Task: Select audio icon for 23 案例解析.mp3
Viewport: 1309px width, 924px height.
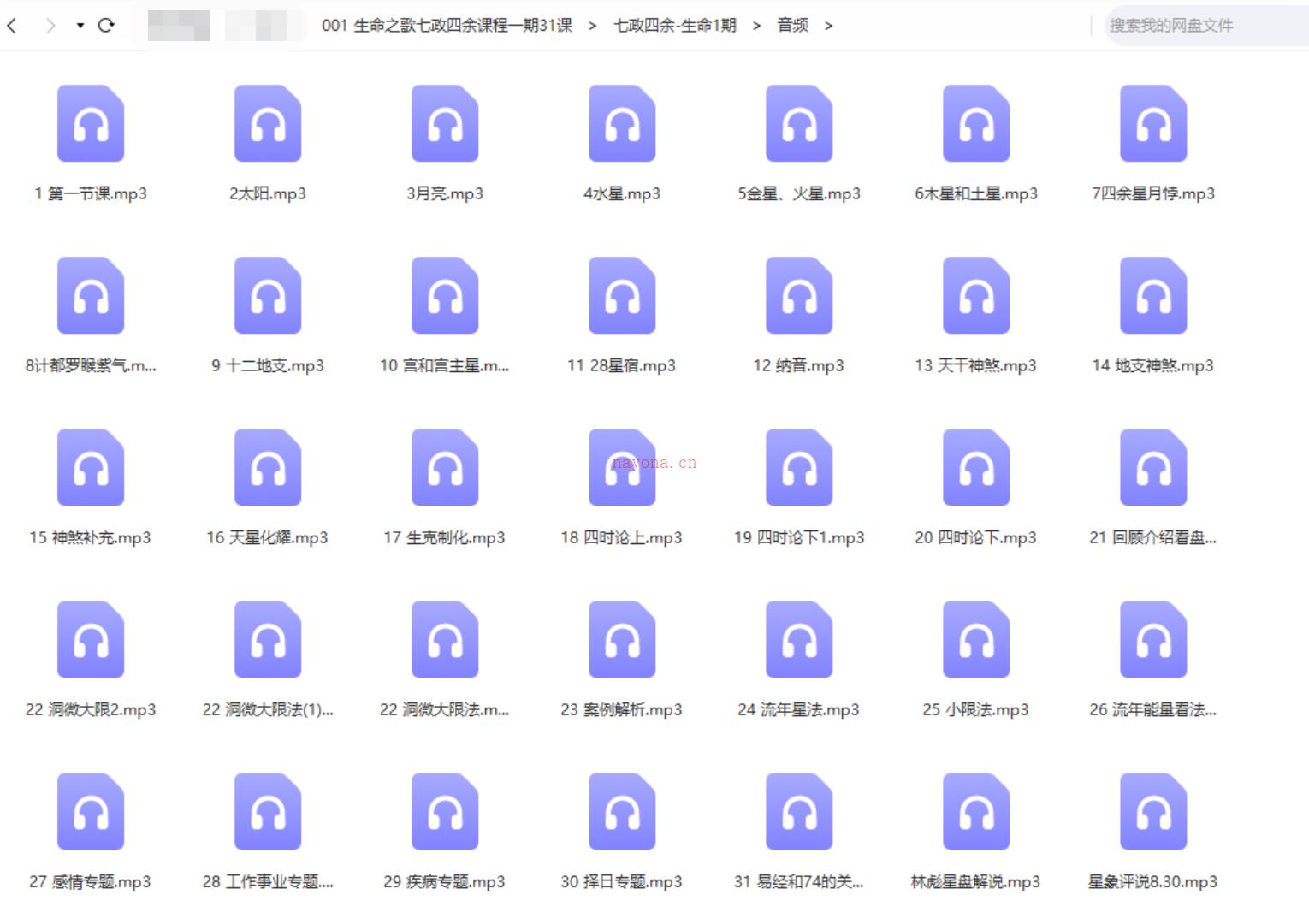Action: tap(622, 639)
